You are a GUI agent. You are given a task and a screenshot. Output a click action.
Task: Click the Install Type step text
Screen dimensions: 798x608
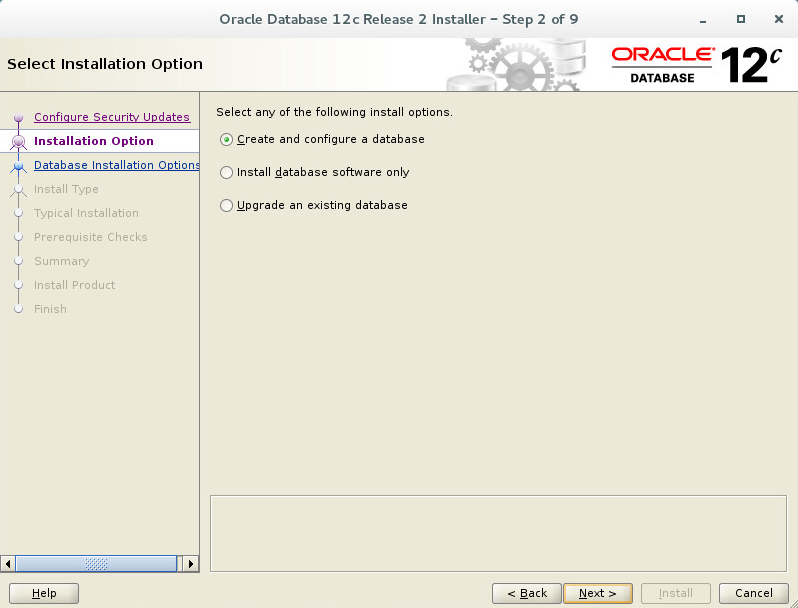66,189
